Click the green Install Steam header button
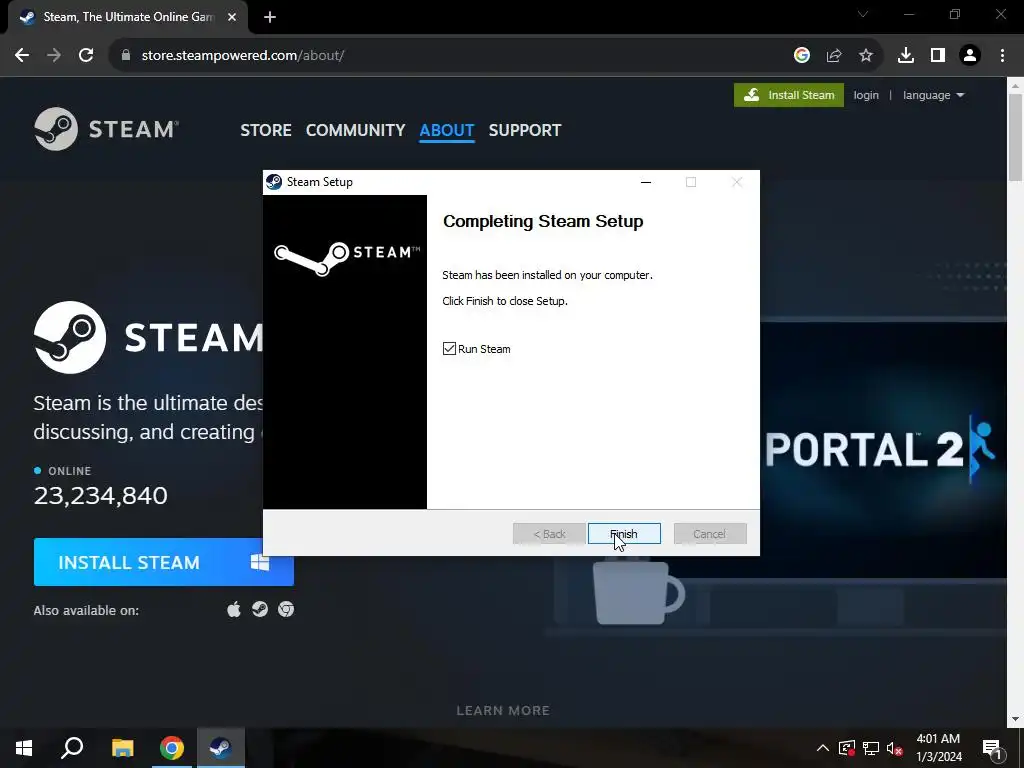1024x768 pixels. [x=788, y=95]
